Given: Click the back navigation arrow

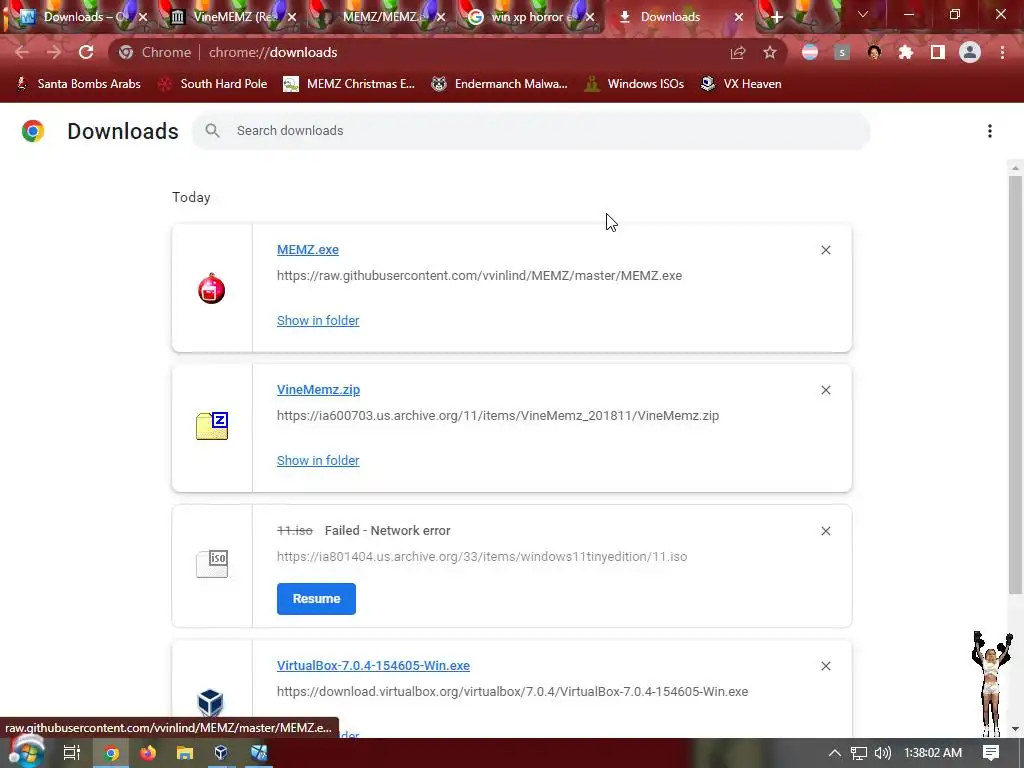Looking at the screenshot, I should pyautogui.click(x=22, y=52).
